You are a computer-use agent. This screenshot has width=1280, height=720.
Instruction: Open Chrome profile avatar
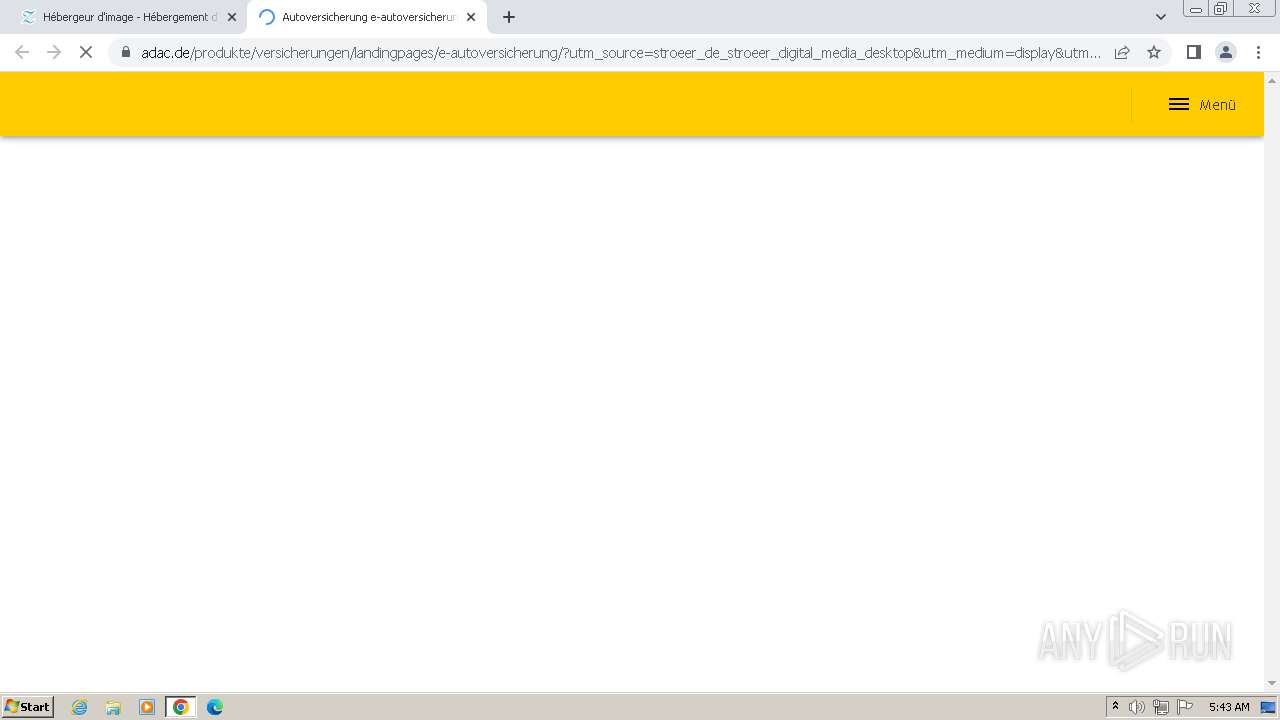point(1225,52)
